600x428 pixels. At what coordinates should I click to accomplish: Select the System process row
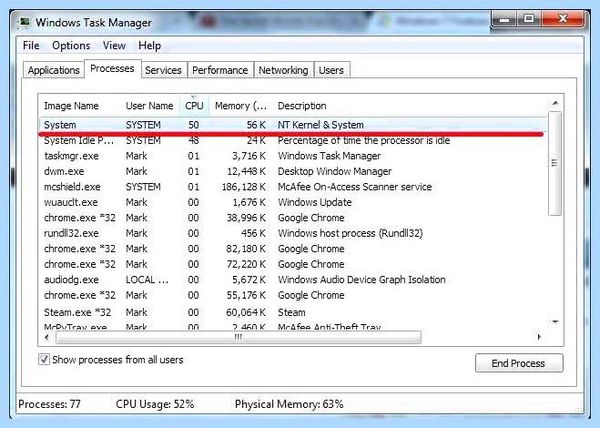(293, 125)
